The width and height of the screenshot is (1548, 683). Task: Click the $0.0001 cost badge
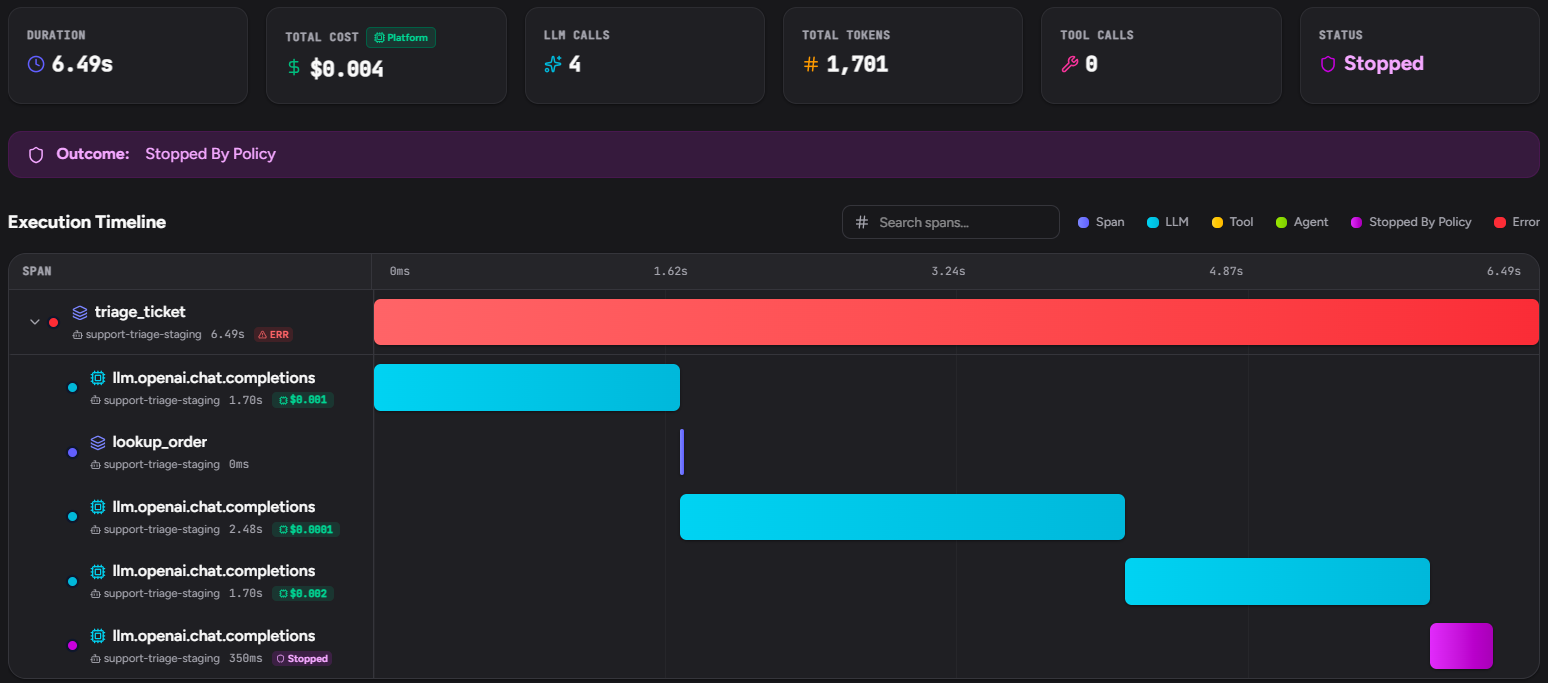coord(306,529)
